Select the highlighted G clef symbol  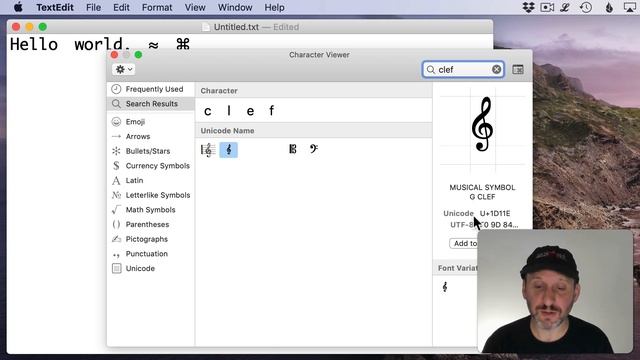pos(229,150)
